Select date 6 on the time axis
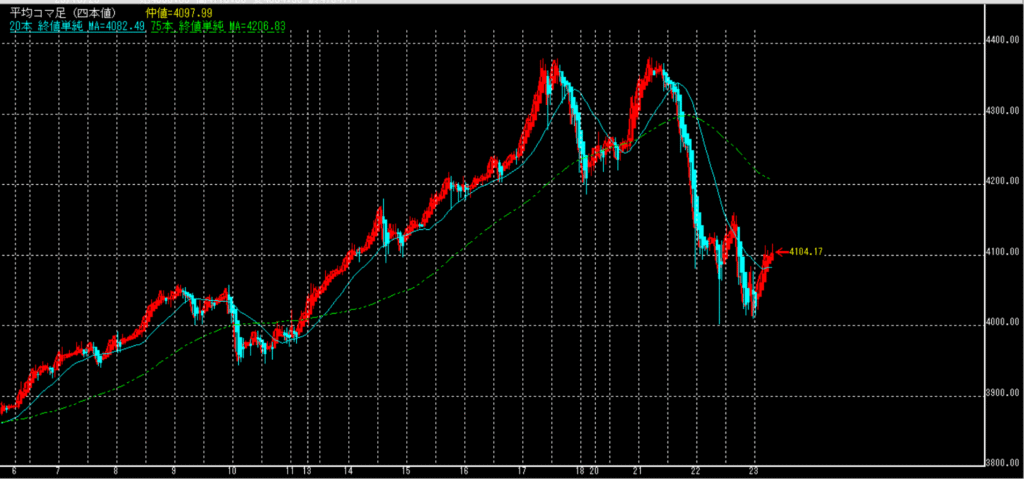Image resolution: width=1024 pixels, height=479 pixels. click(14, 470)
